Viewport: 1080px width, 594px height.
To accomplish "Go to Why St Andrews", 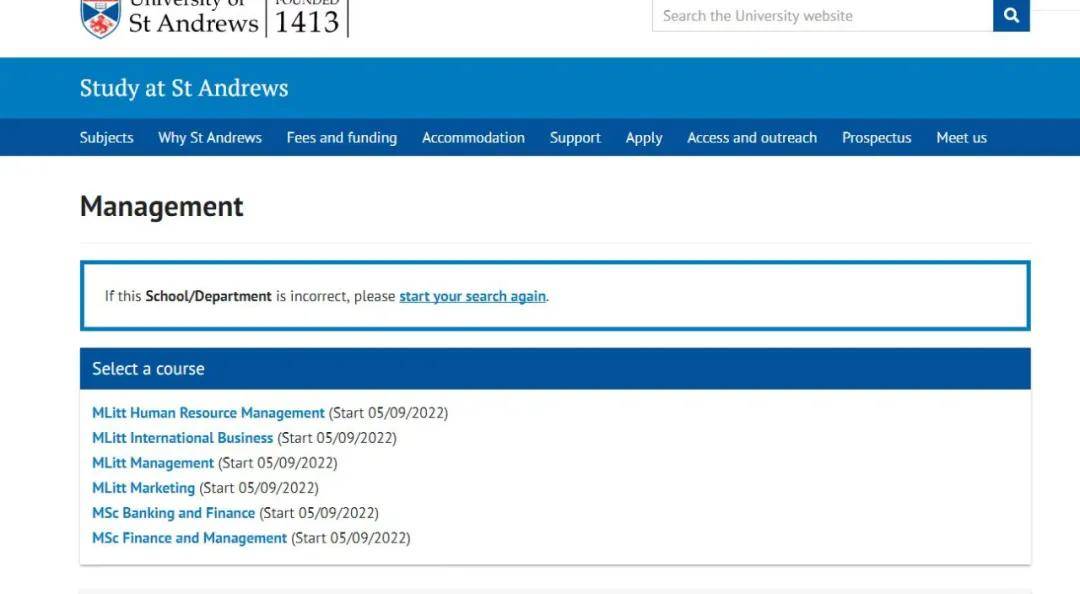I will pyautogui.click(x=210, y=138).
